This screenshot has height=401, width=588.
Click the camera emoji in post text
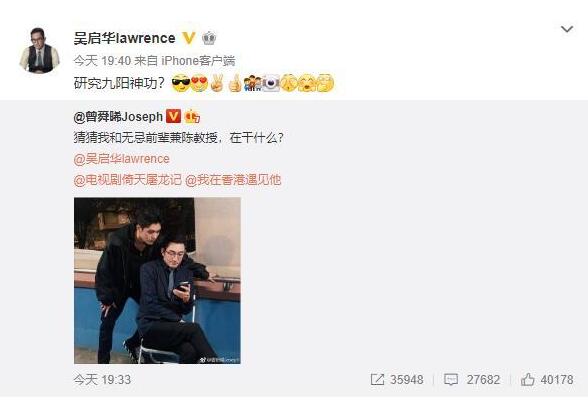pos(271,83)
